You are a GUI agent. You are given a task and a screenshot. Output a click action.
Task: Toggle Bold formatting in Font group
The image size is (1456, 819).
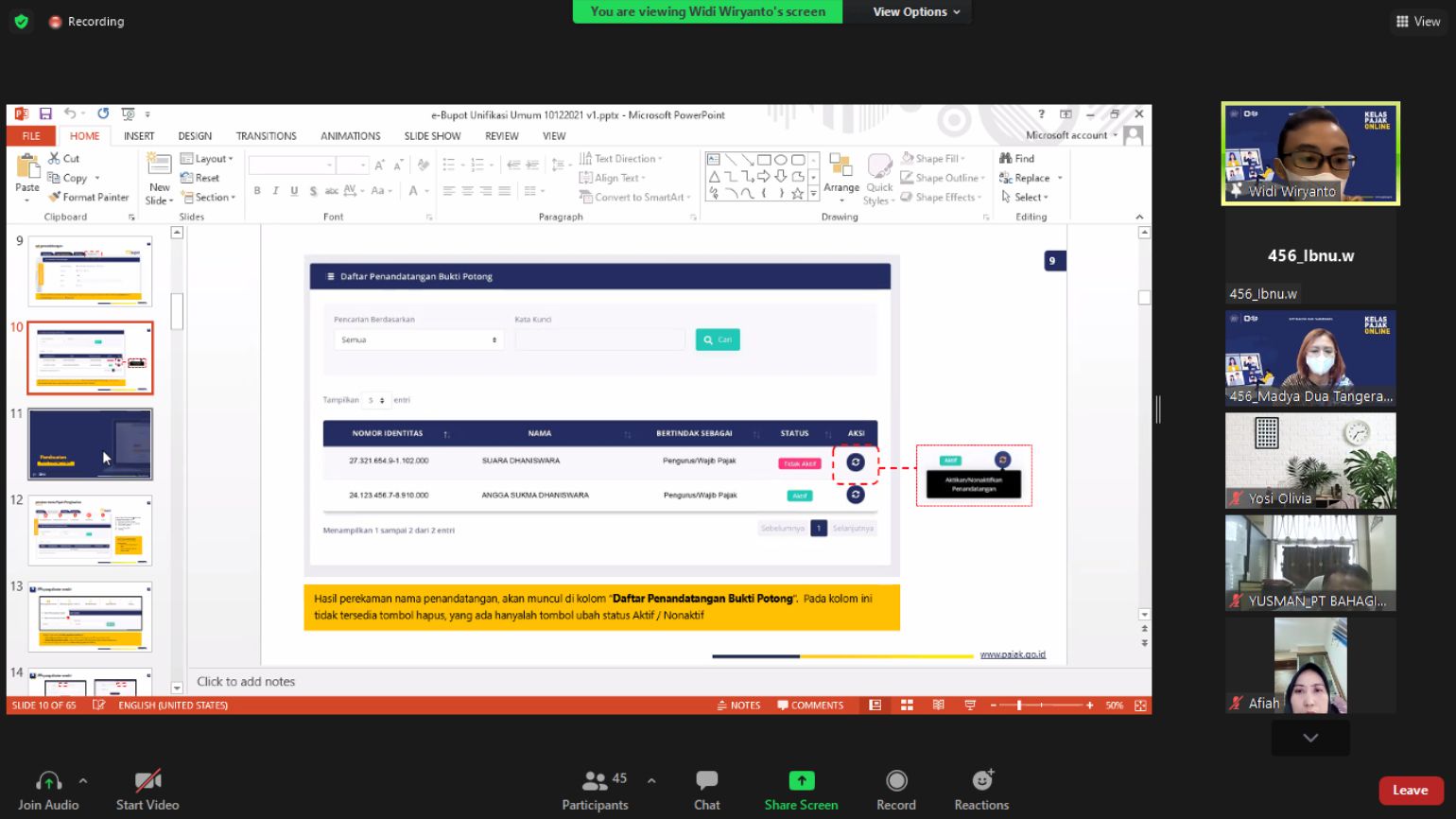click(x=257, y=191)
